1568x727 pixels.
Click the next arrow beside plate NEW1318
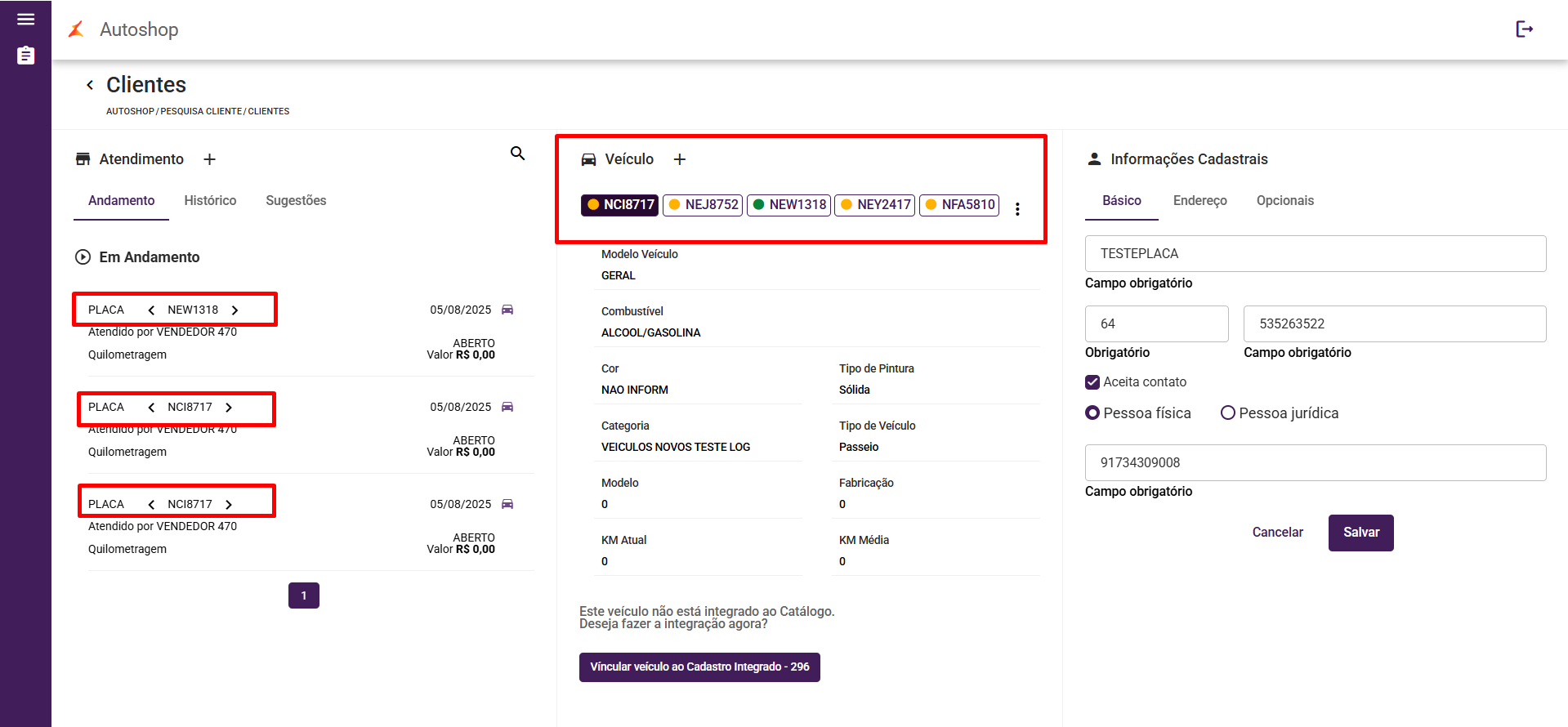point(235,310)
